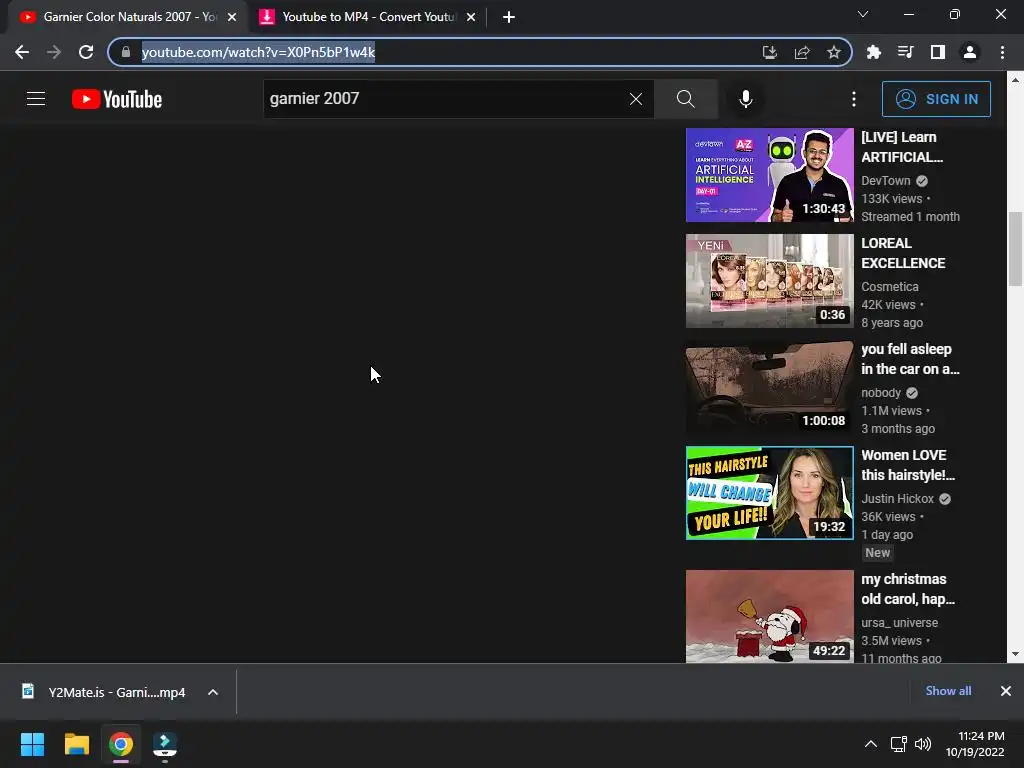Toggle the Chrome side panel
This screenshot has width=1024, height=768.
pyautogui.click(x=938, y=52)
